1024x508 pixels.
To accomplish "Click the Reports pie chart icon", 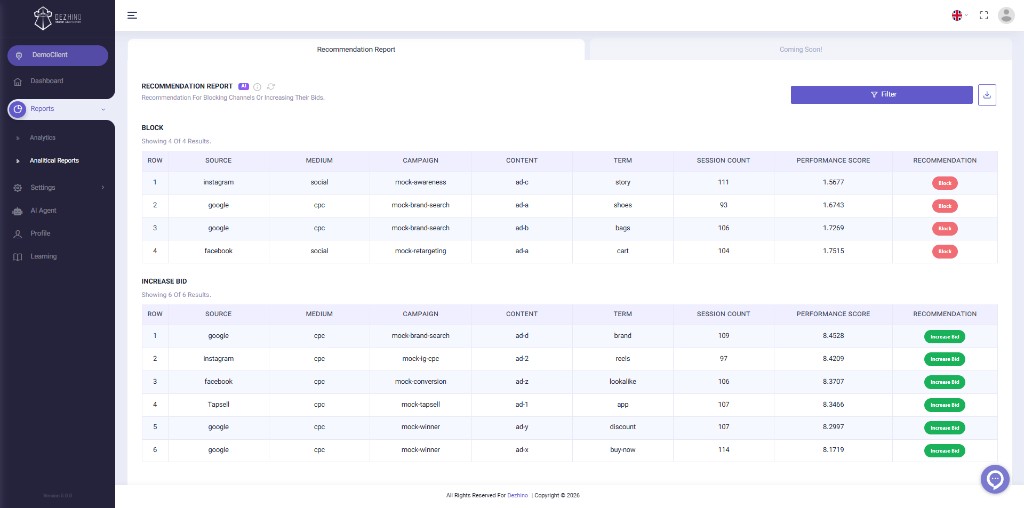I will click(x=18, y=109).
